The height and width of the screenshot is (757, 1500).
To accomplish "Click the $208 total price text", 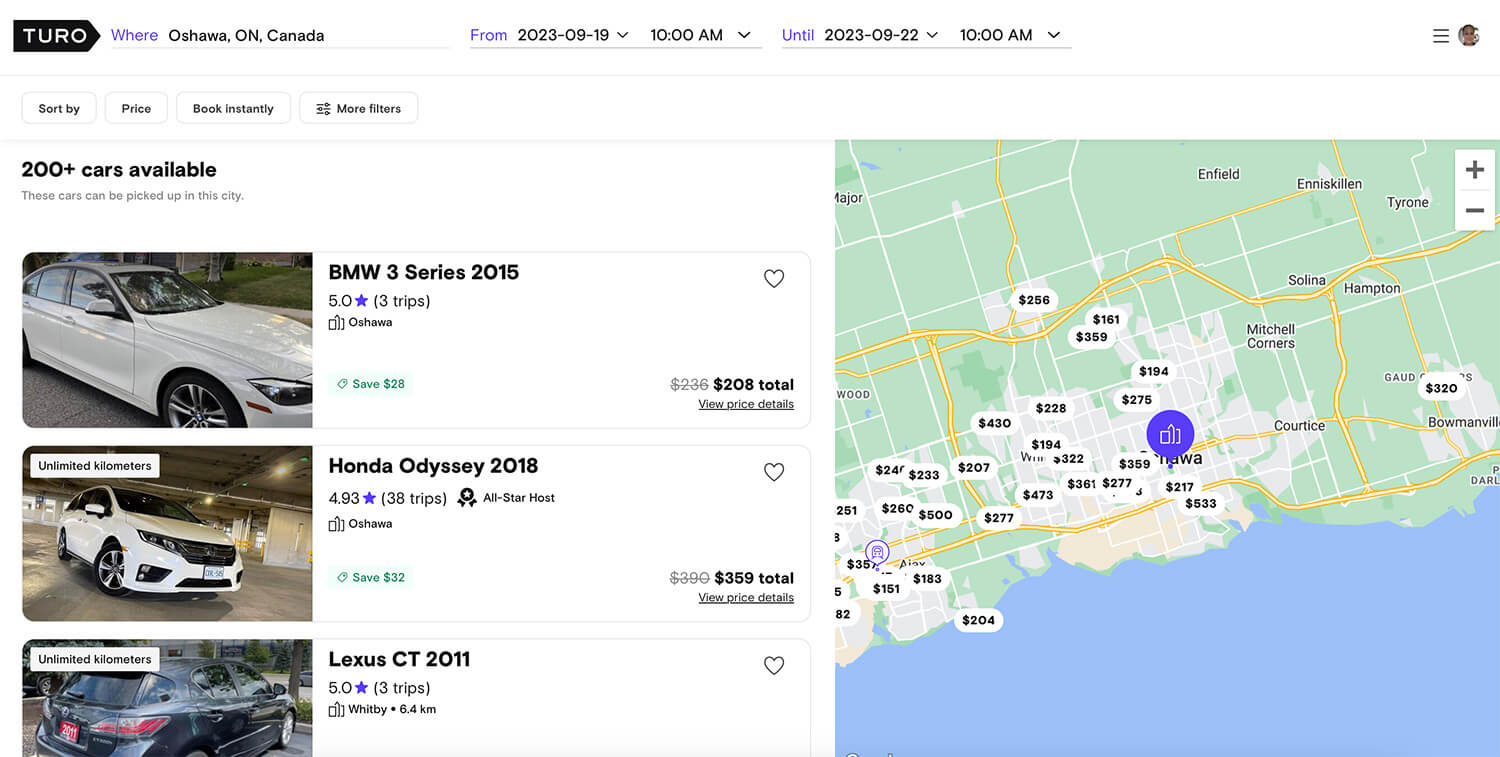I will point(753,384).
